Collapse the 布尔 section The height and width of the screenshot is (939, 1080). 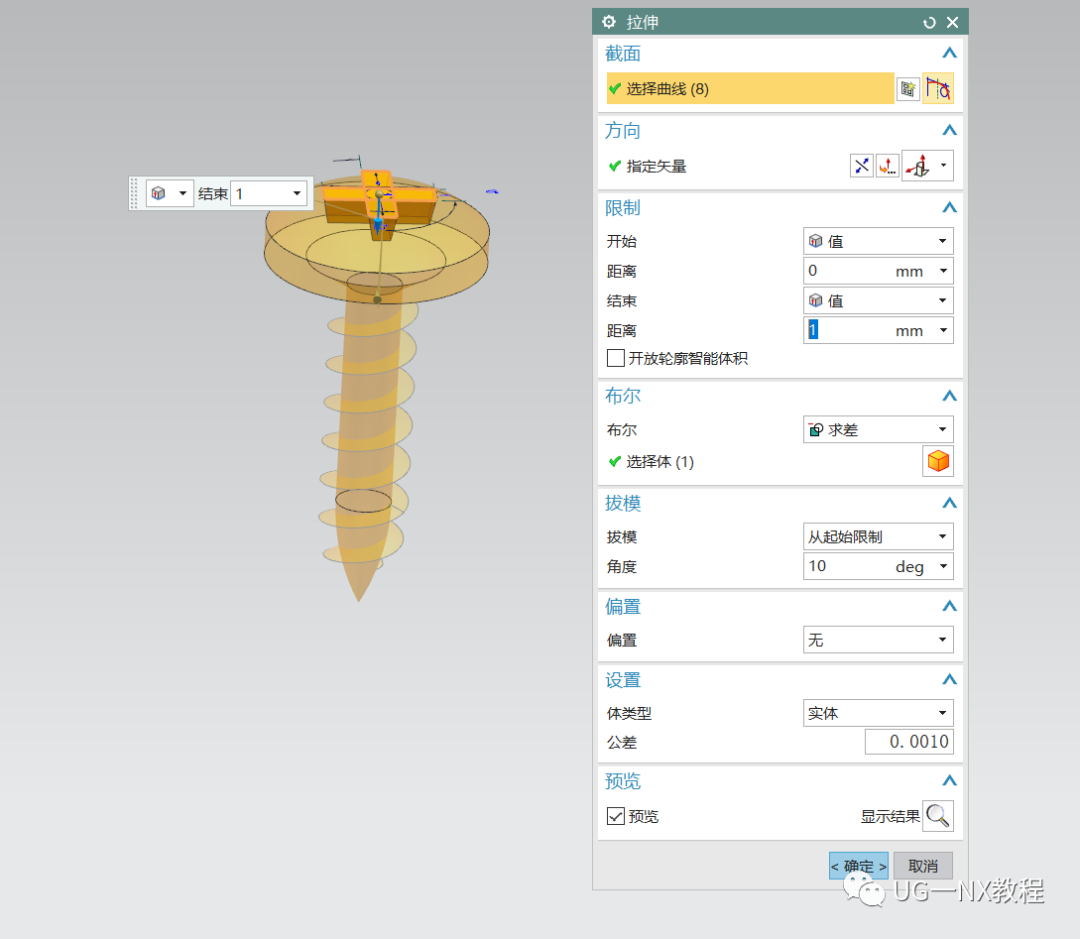(x=949, y=395)
